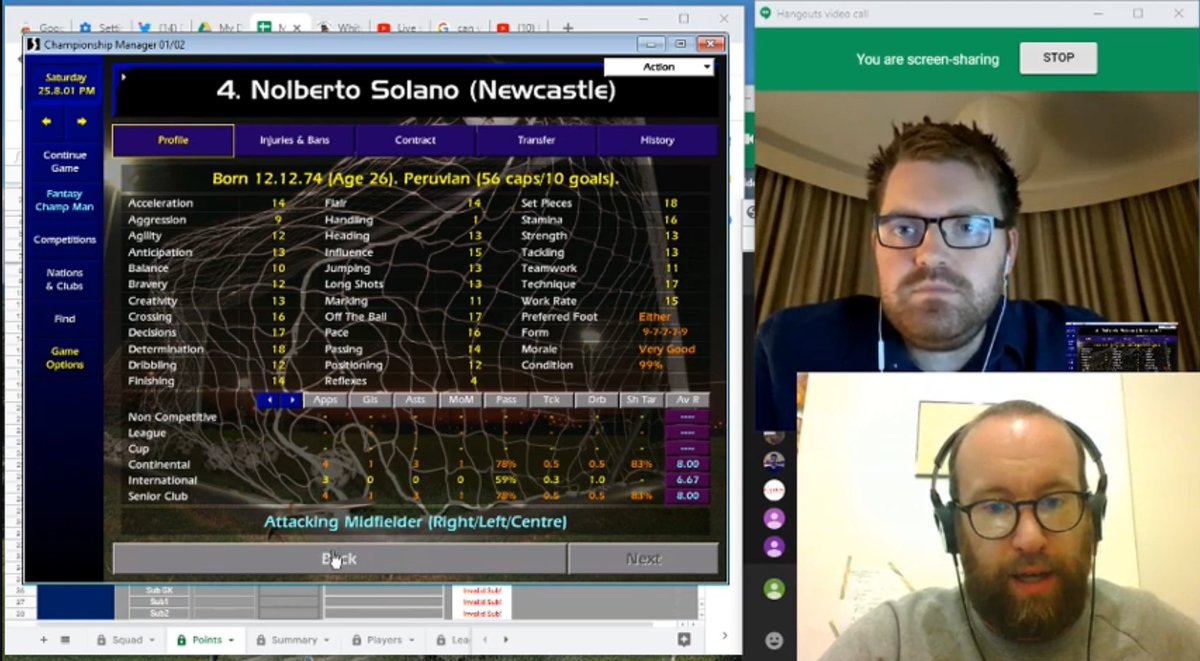This screenshot has height=661, width=1200.
Task: Click the Gls stats column header
Action: 370,400
